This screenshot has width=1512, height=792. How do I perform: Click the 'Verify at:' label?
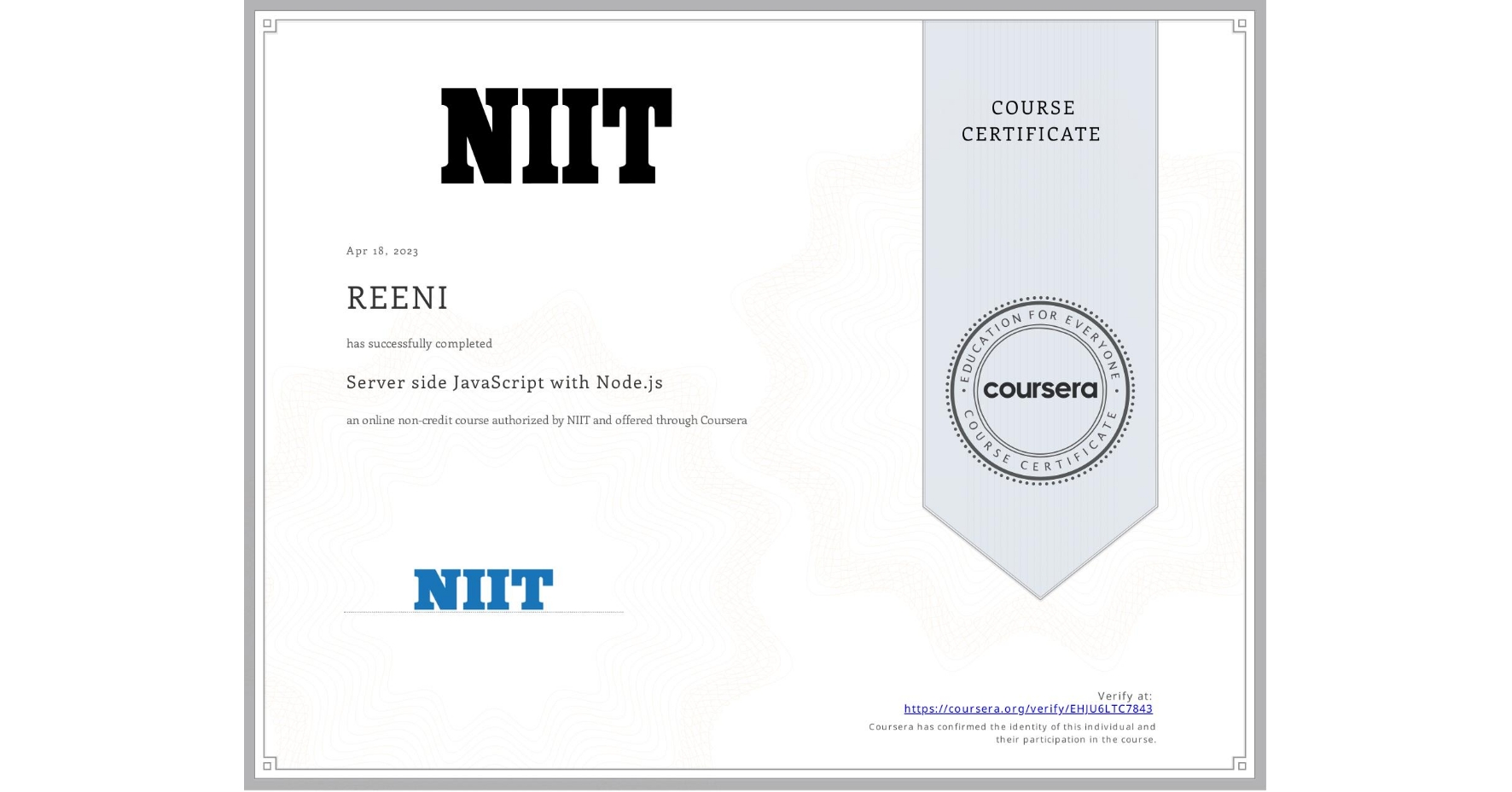pos(1125,696)
